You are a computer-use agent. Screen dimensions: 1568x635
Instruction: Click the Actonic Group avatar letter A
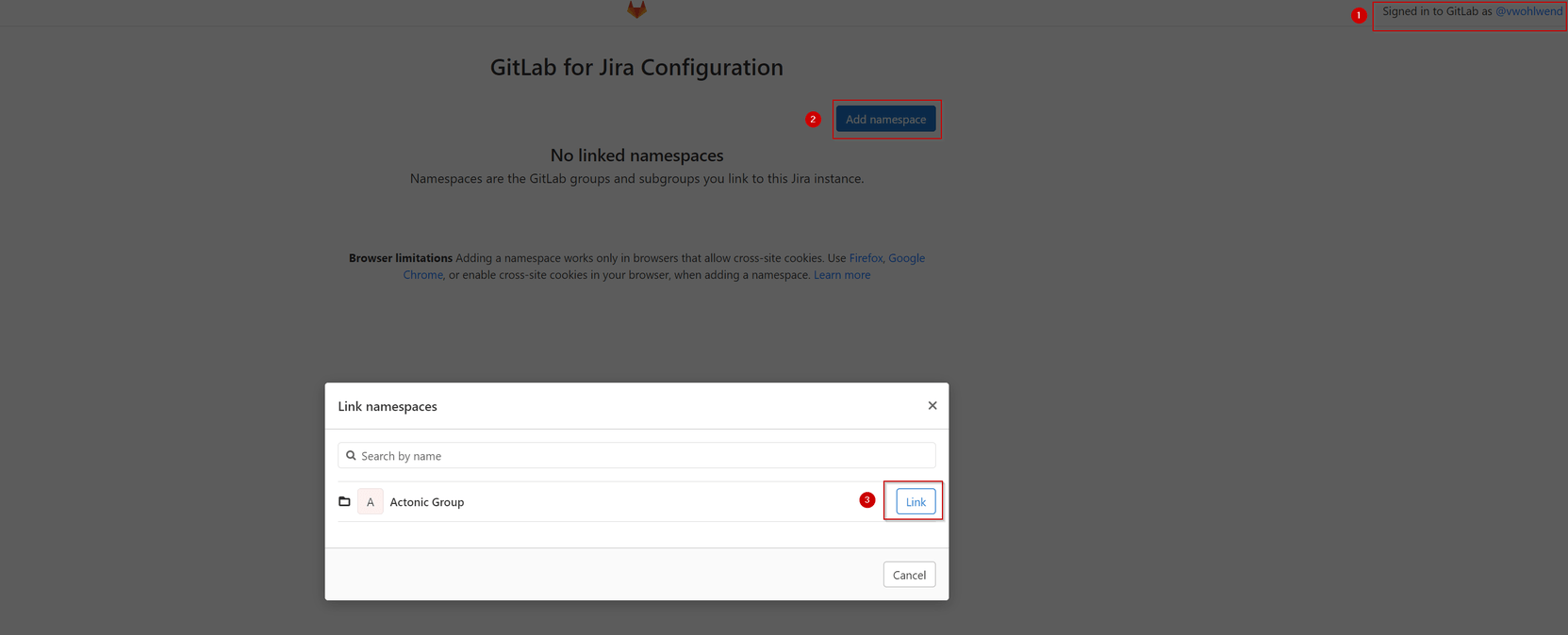[x=371, y=501]
